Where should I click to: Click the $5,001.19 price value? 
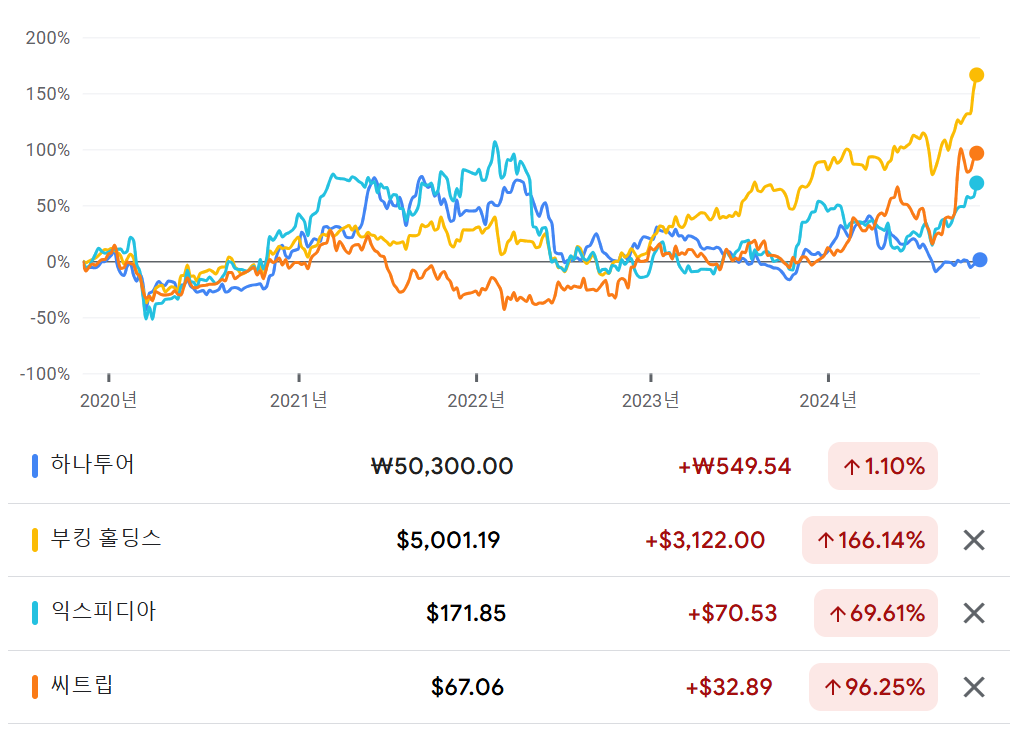tap(448, 540)
